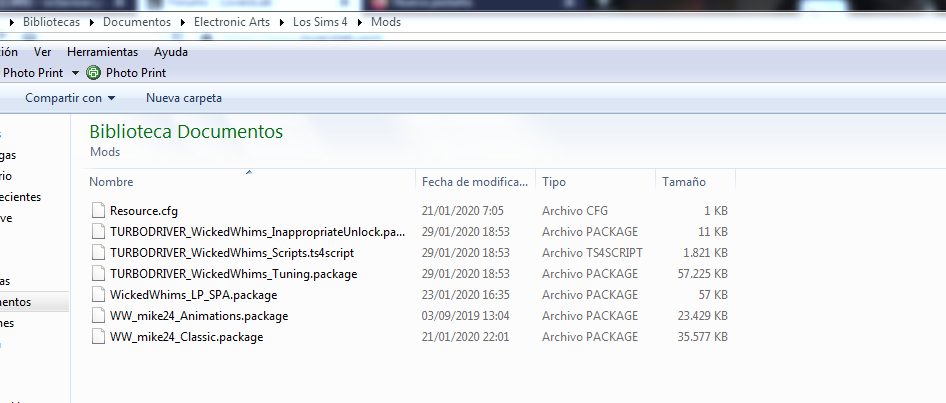Select the file name Resource.cfg
946x403 pixels.
coord(144,211)
